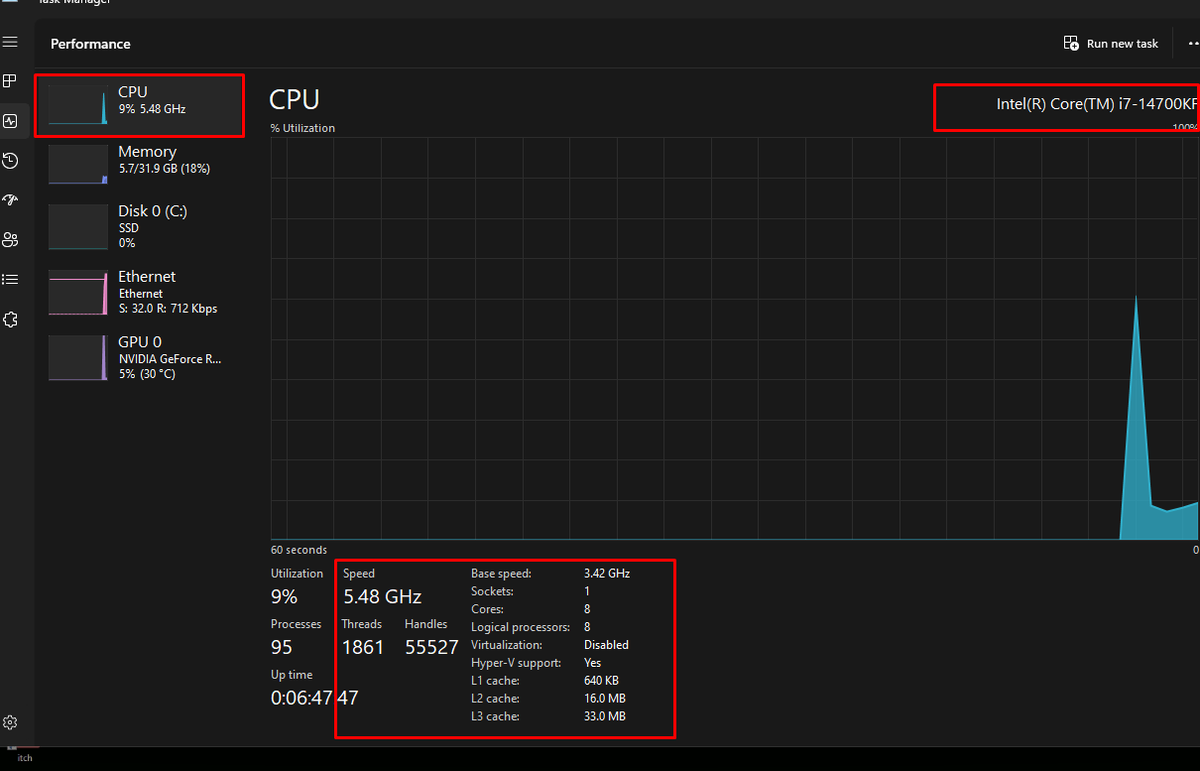
Task: Click the Run new task icon
Action: [1070, 43]
